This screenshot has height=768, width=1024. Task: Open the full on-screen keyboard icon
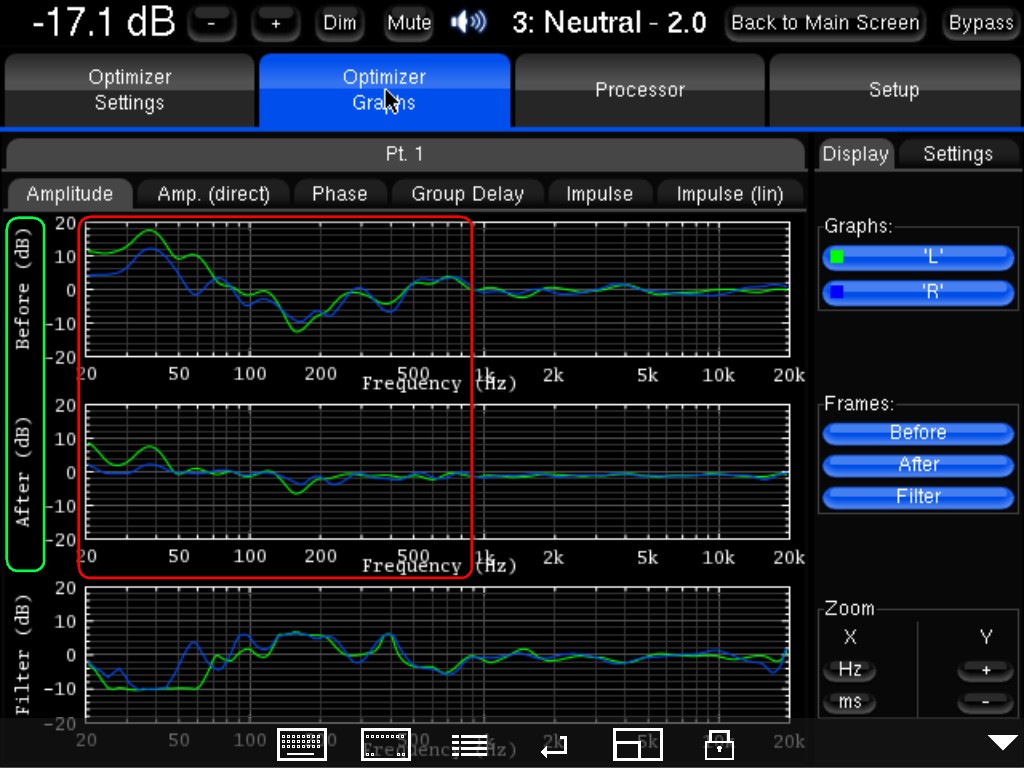pos(302,744)
